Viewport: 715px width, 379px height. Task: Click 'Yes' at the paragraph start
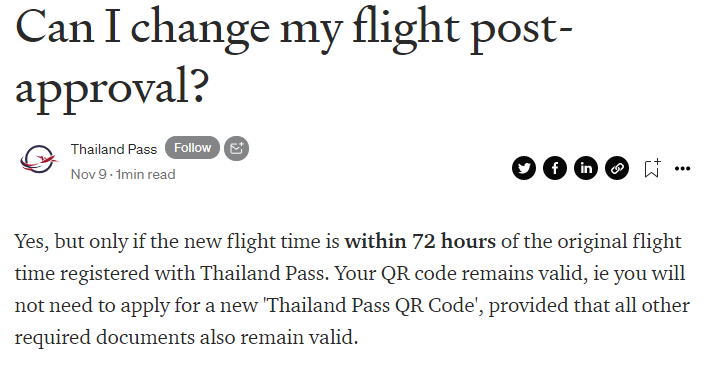pyautogui.click(x=29, y=241)
